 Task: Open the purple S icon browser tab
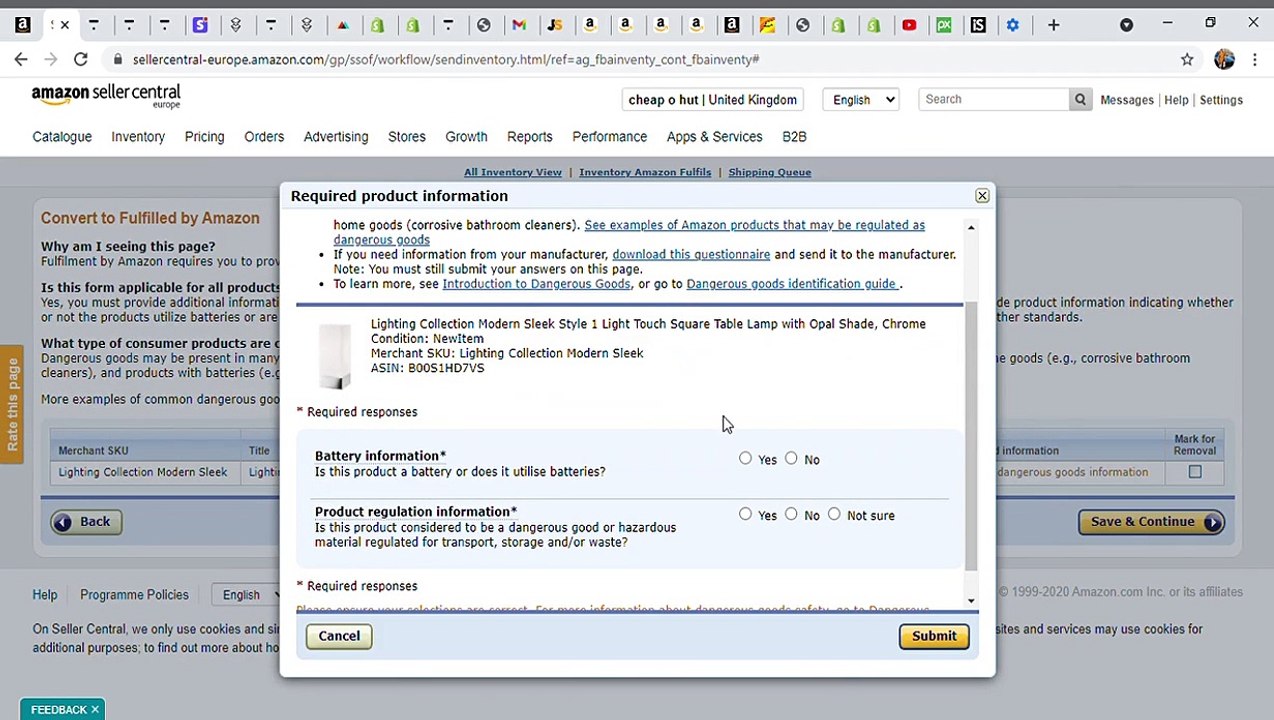[x=200, y=25]
